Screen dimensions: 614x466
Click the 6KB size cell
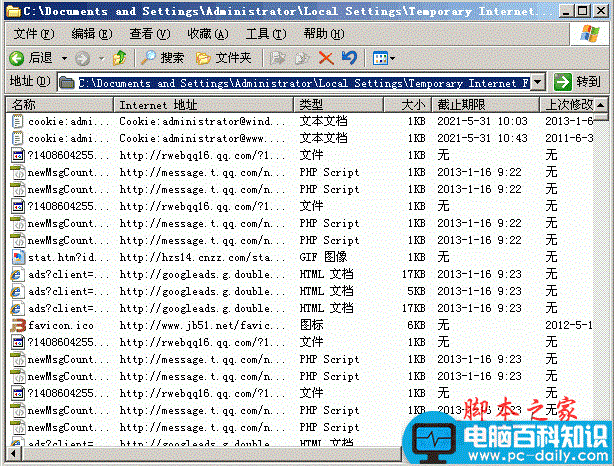[416, 325]
